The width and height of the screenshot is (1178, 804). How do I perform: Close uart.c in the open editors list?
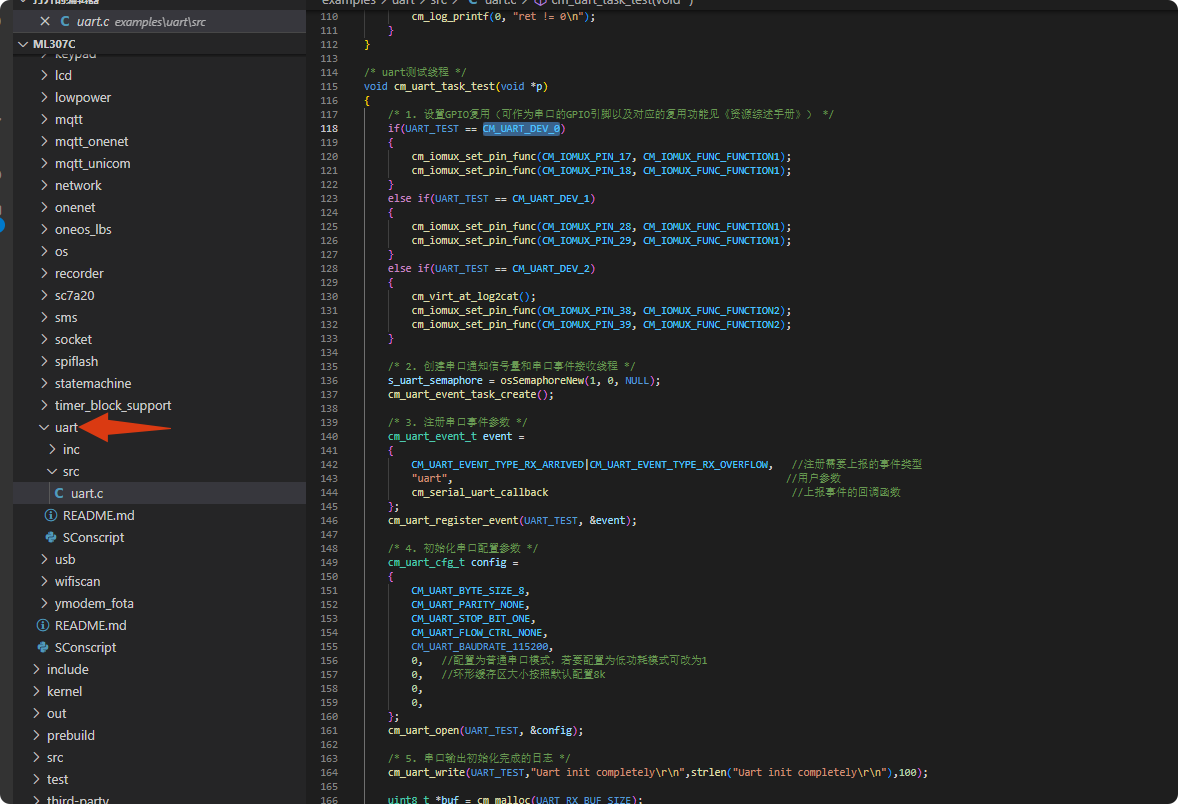click(x=43, y=21)
